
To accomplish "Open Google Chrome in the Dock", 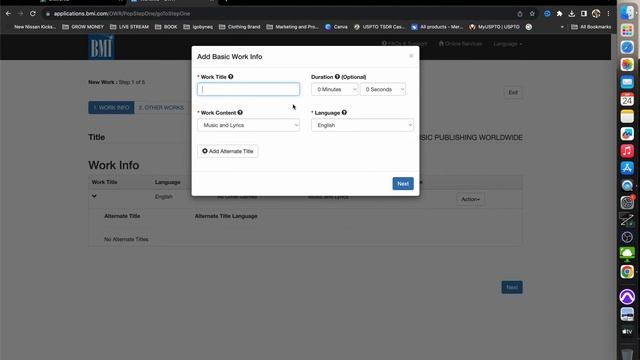I will tap(627, 271).
